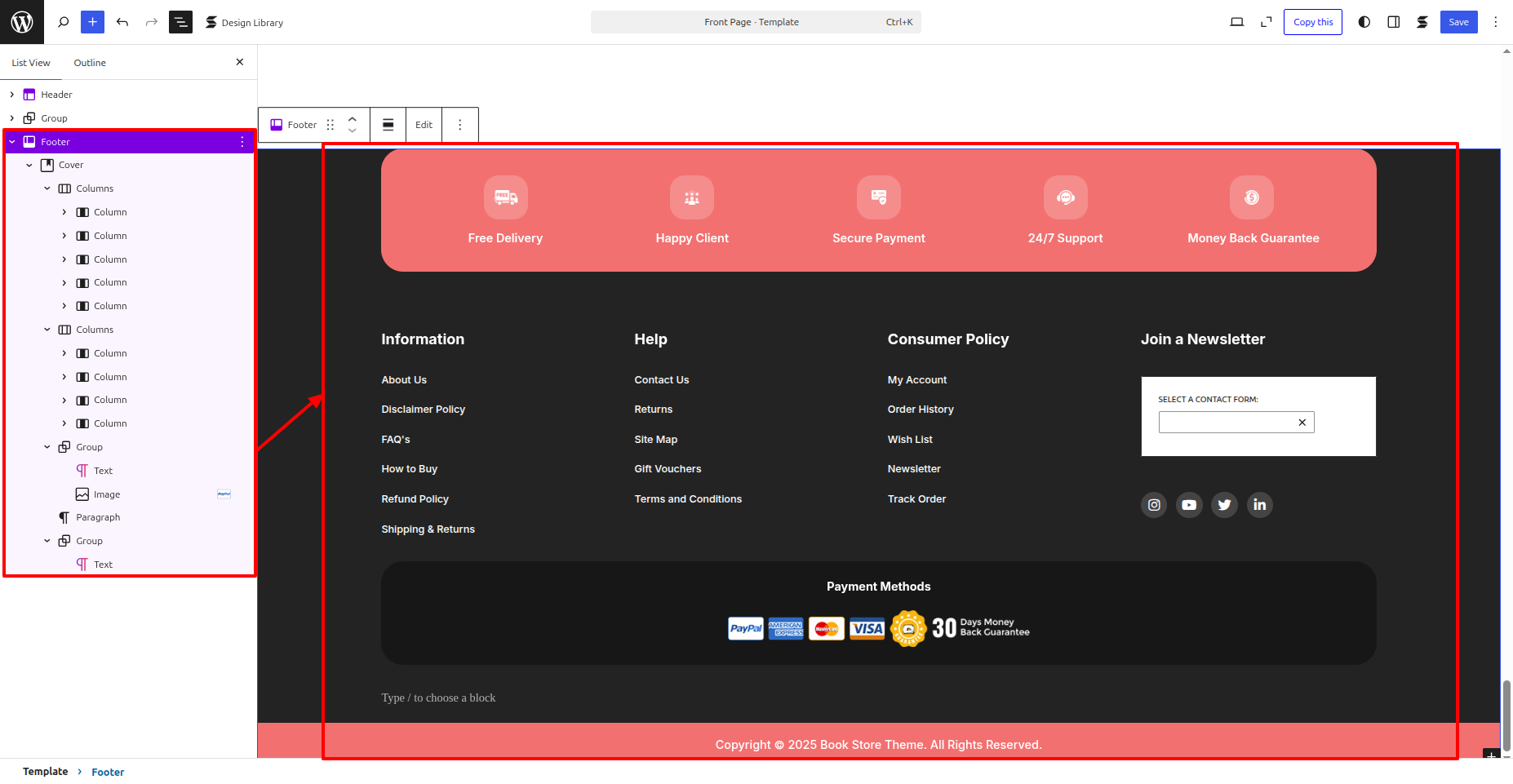
Task: Open Design Library
Action: coord(244,22)
